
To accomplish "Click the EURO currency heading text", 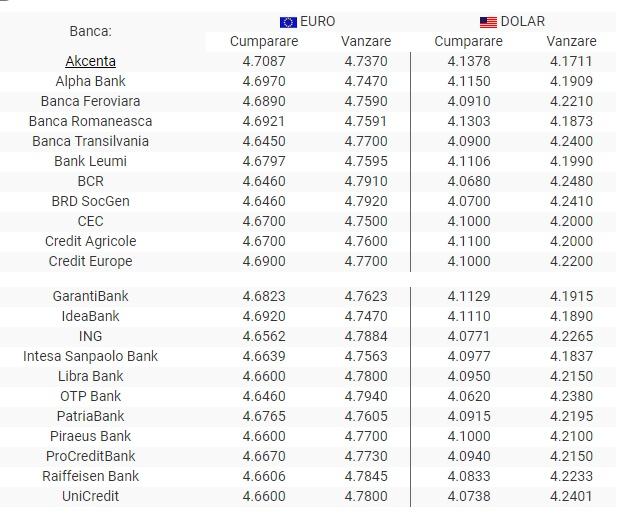I will (317, 21).
